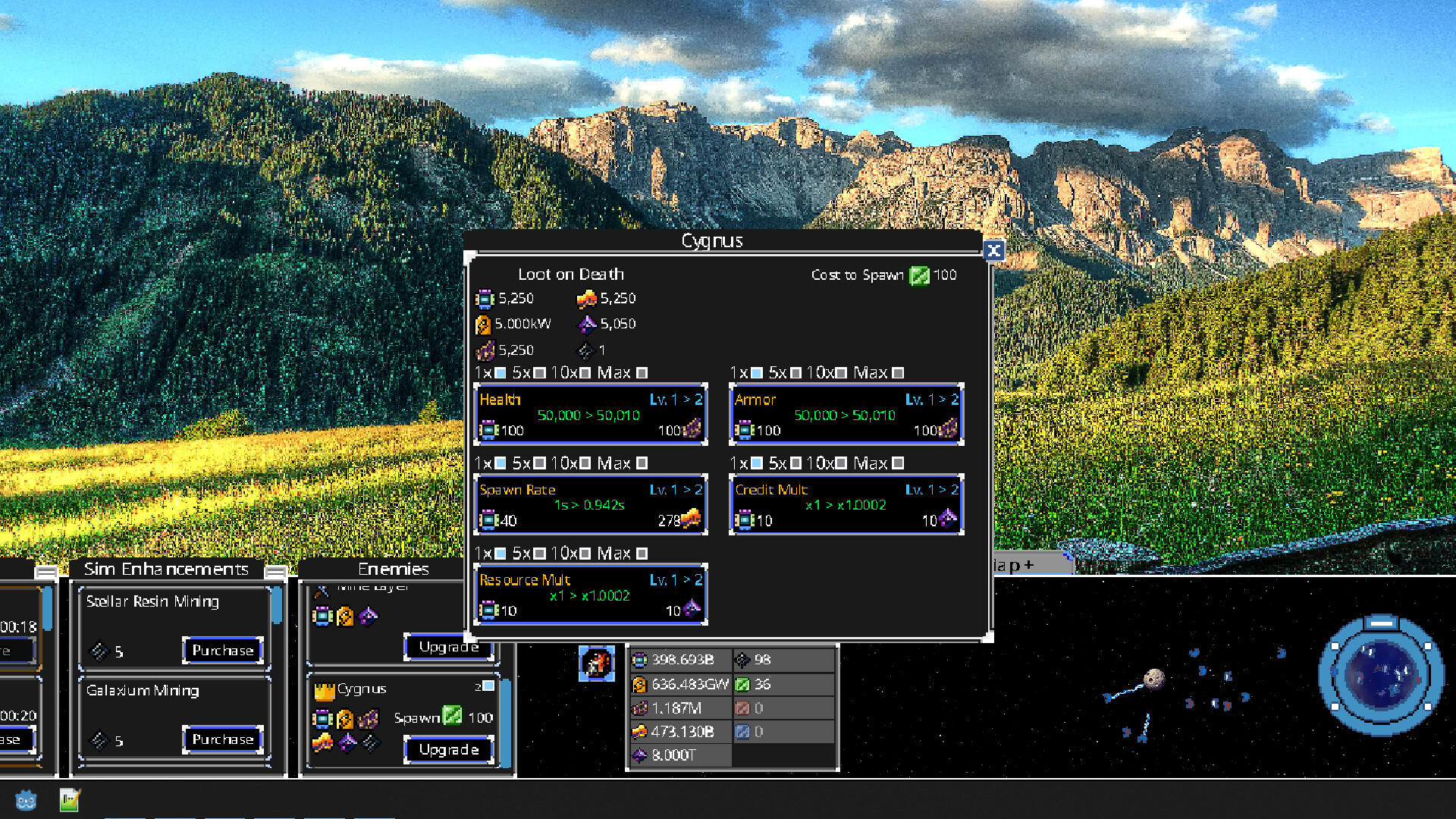Viewport: 1456px width, 819px height.
Task: Select the Sim Enhancements panel header
Action: pyautogui.click(x=166, y=569)
